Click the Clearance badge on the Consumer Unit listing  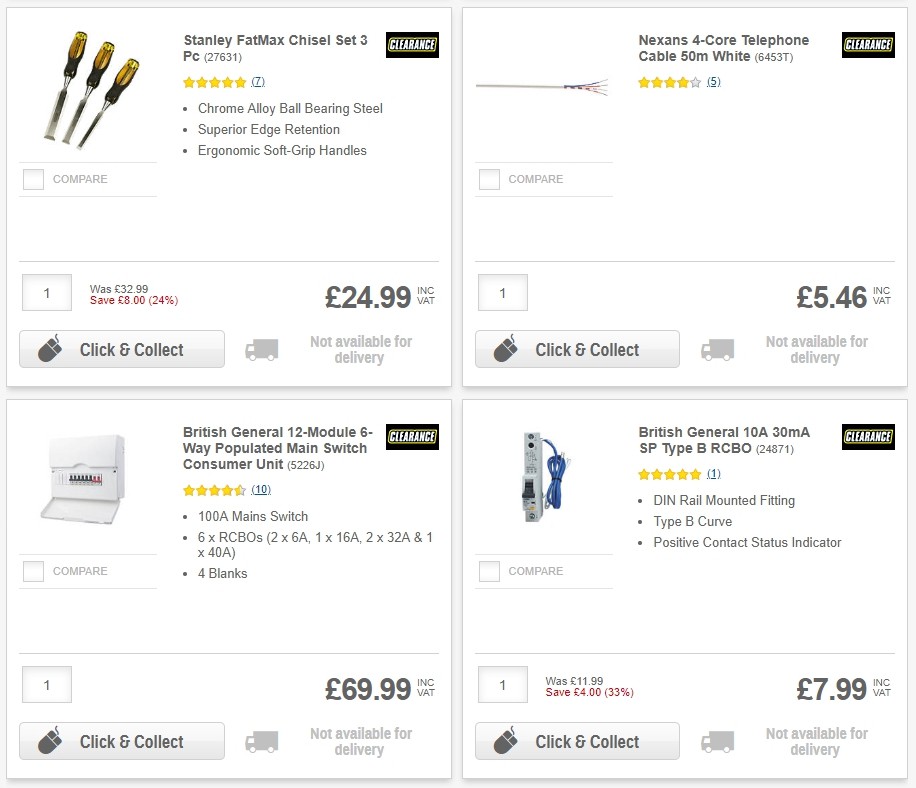tap(412, 436)
